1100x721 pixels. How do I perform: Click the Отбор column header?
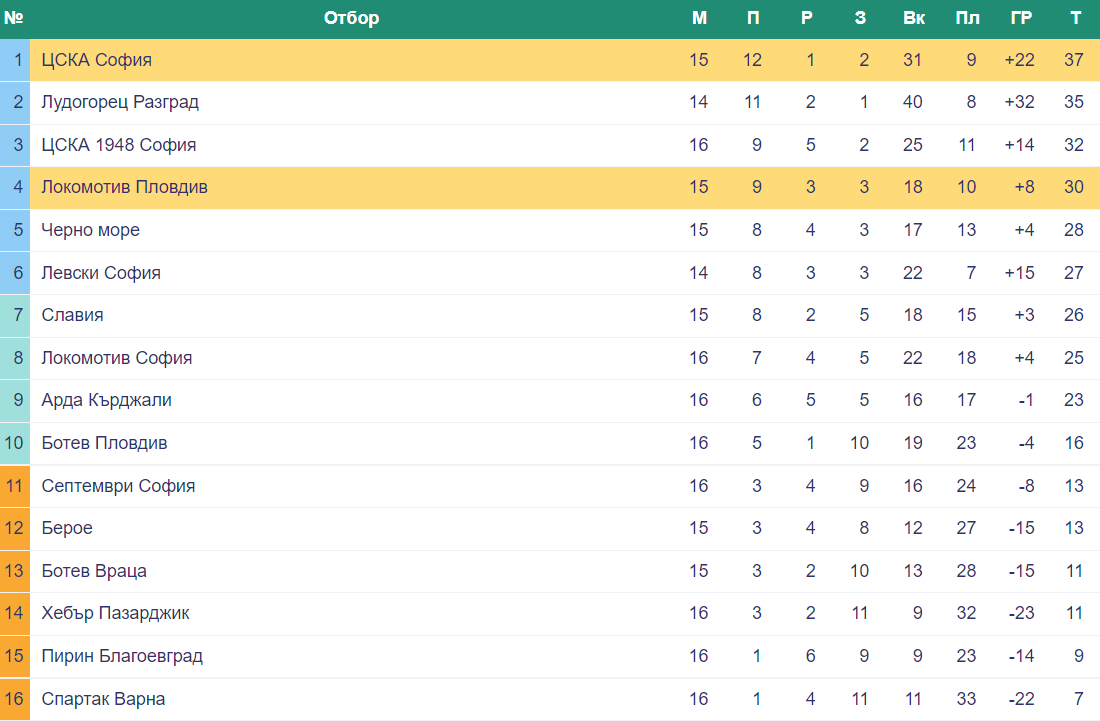pos(351,18)
